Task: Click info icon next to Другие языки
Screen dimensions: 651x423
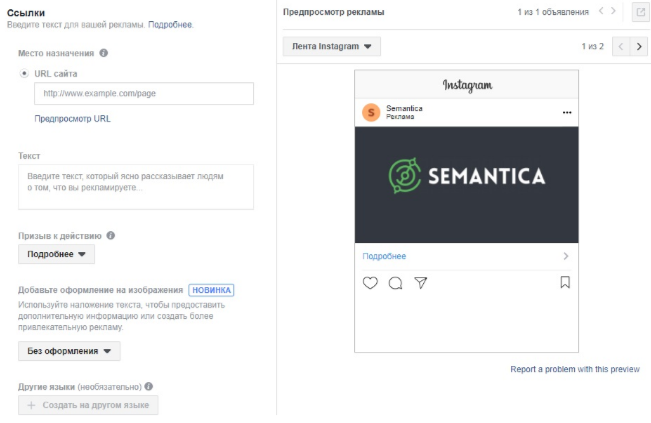Action: coord(149,386)
